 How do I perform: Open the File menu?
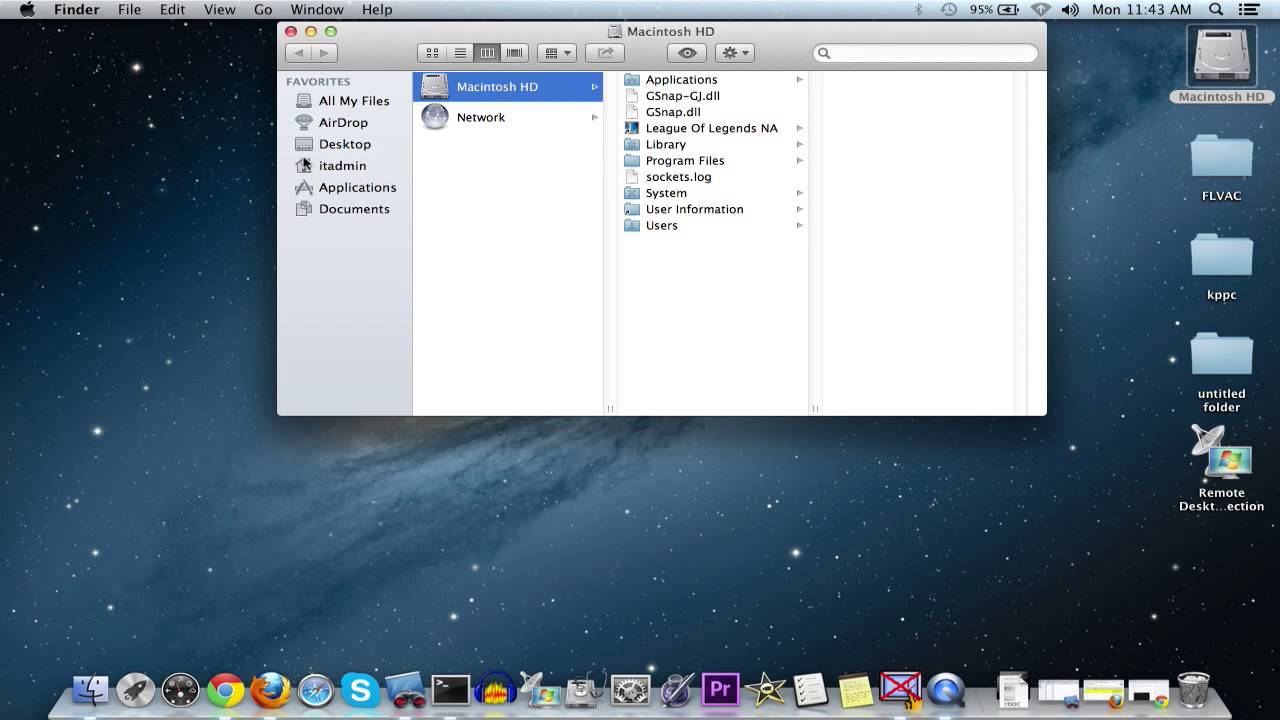click(x=129, y=9)
